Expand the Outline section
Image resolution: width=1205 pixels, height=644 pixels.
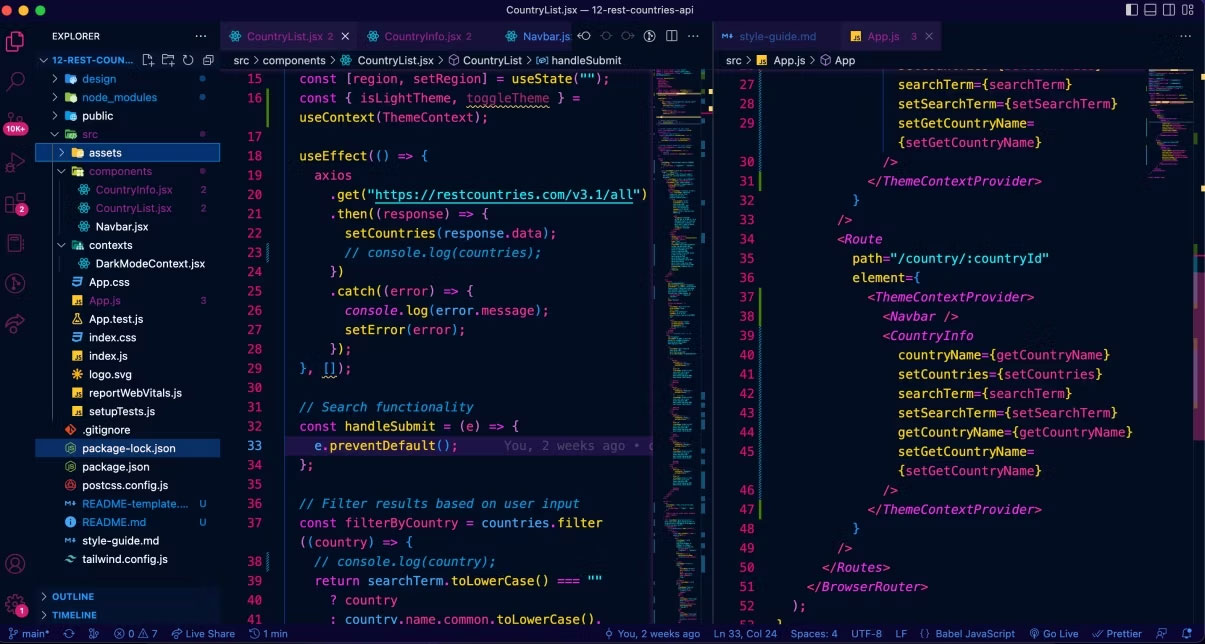tap(70, 596)
